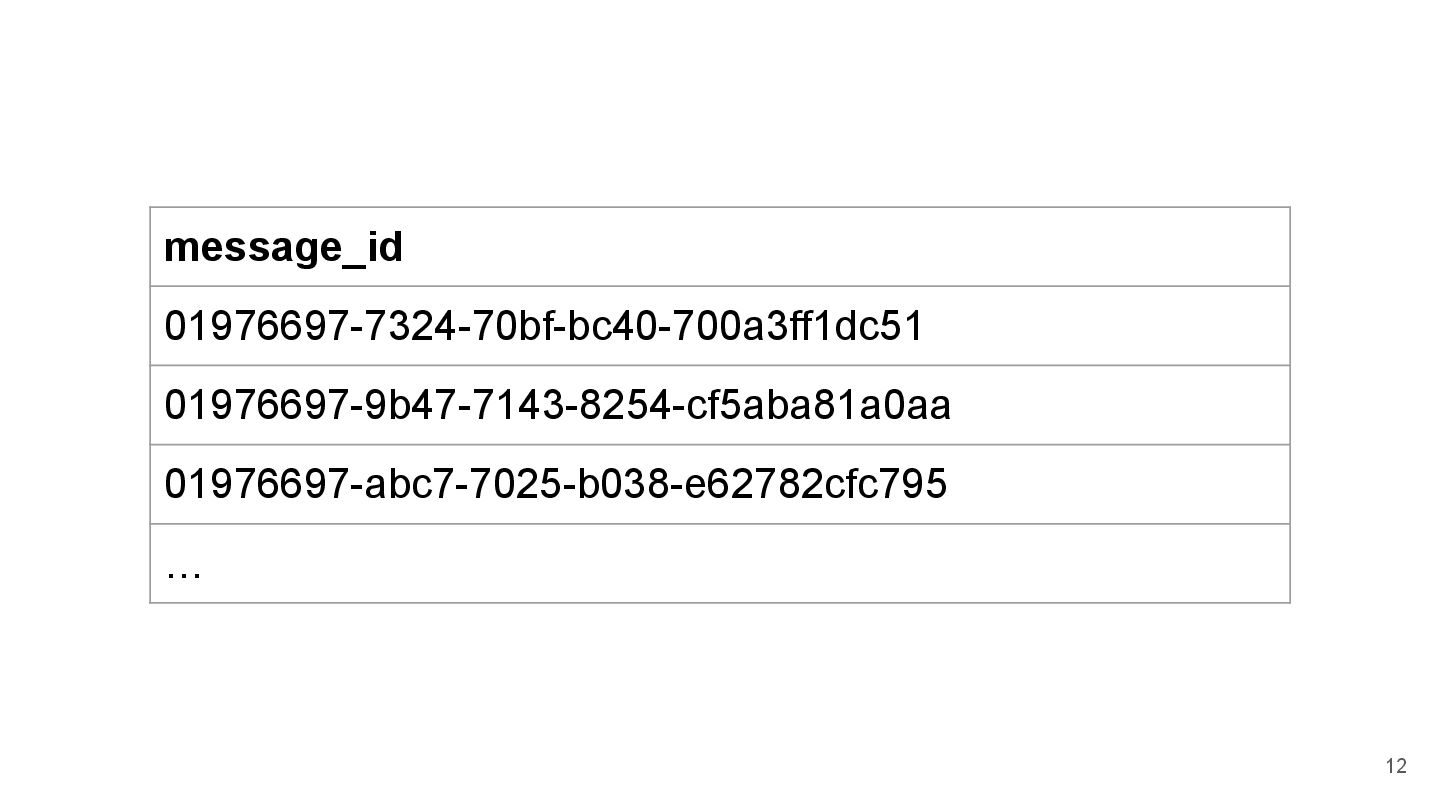Select the row ending in e62782cfc795
The image size is (1440, 810).
(x=720, y=484)
